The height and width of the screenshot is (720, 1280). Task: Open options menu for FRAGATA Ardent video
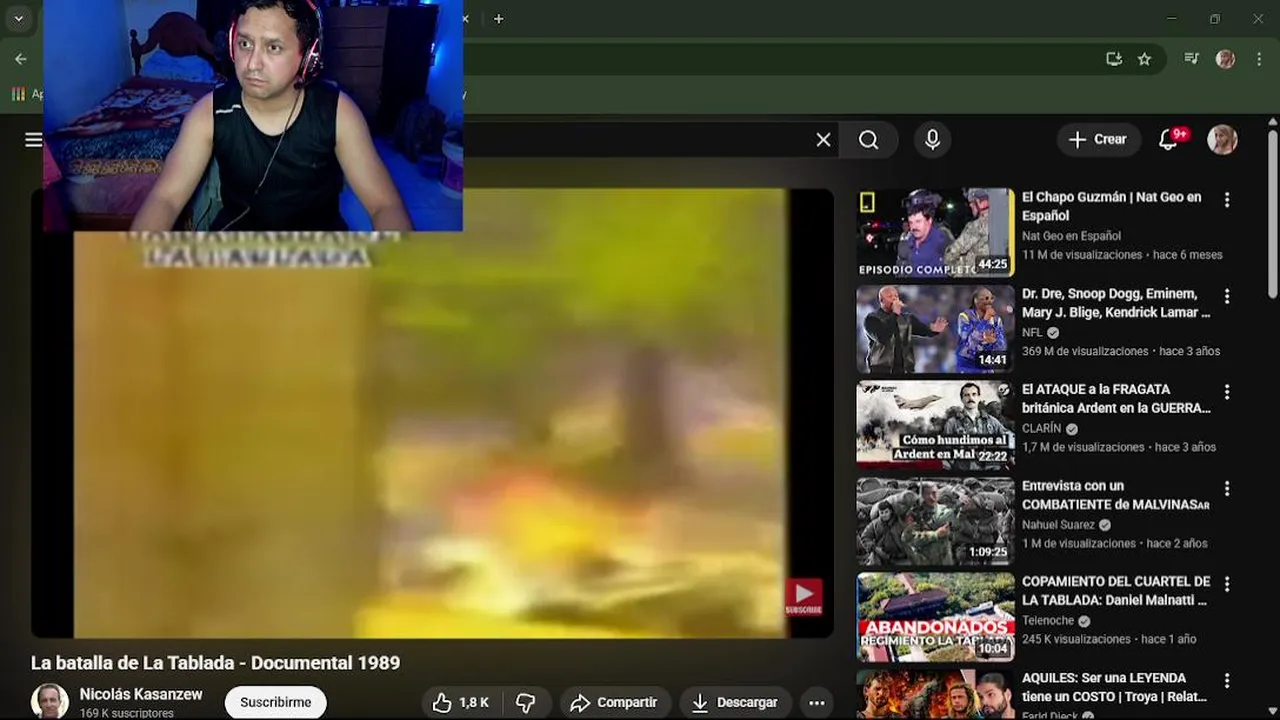[x=1227, y=392]
